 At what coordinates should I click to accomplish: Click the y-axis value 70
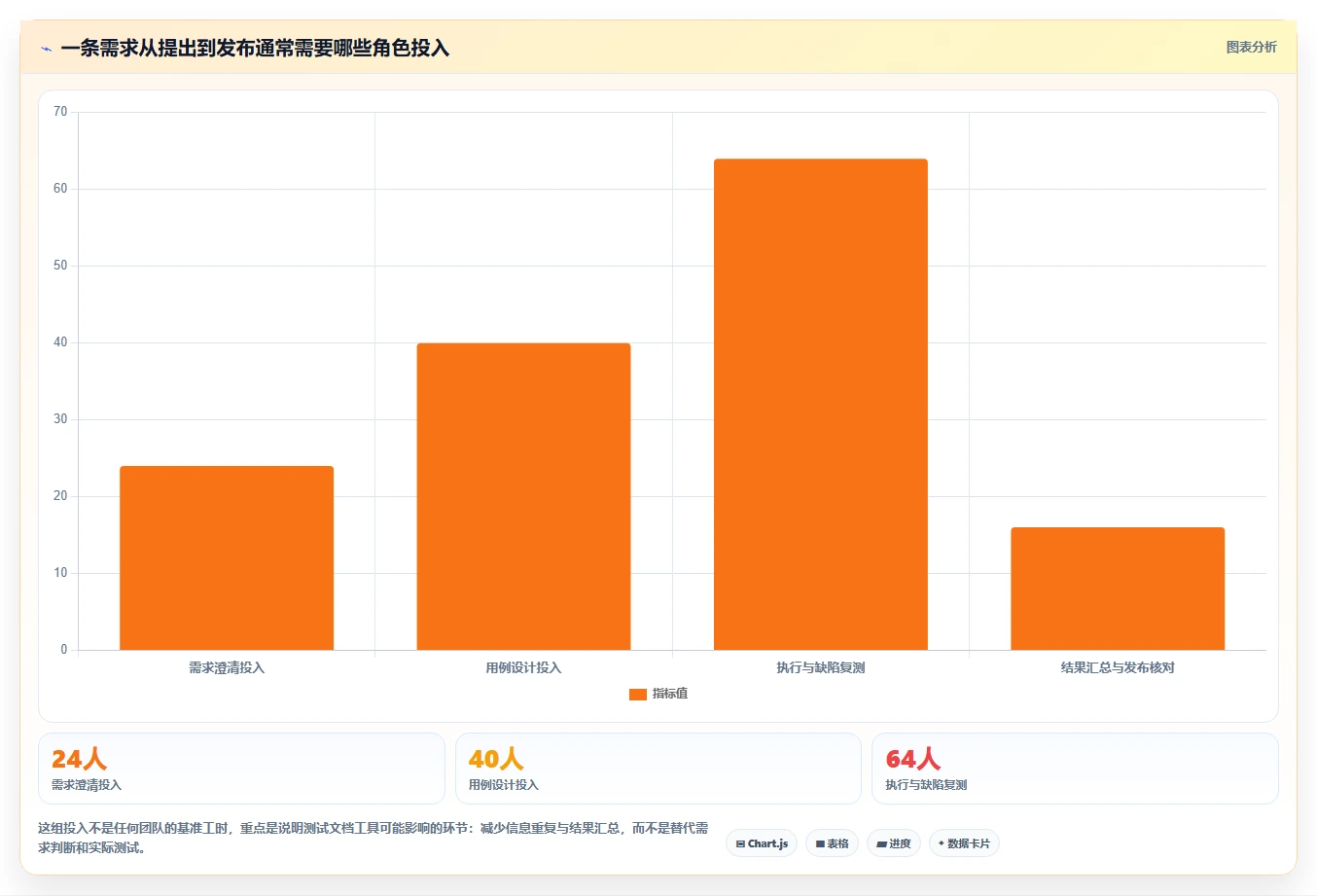click(x=60, y=112)
